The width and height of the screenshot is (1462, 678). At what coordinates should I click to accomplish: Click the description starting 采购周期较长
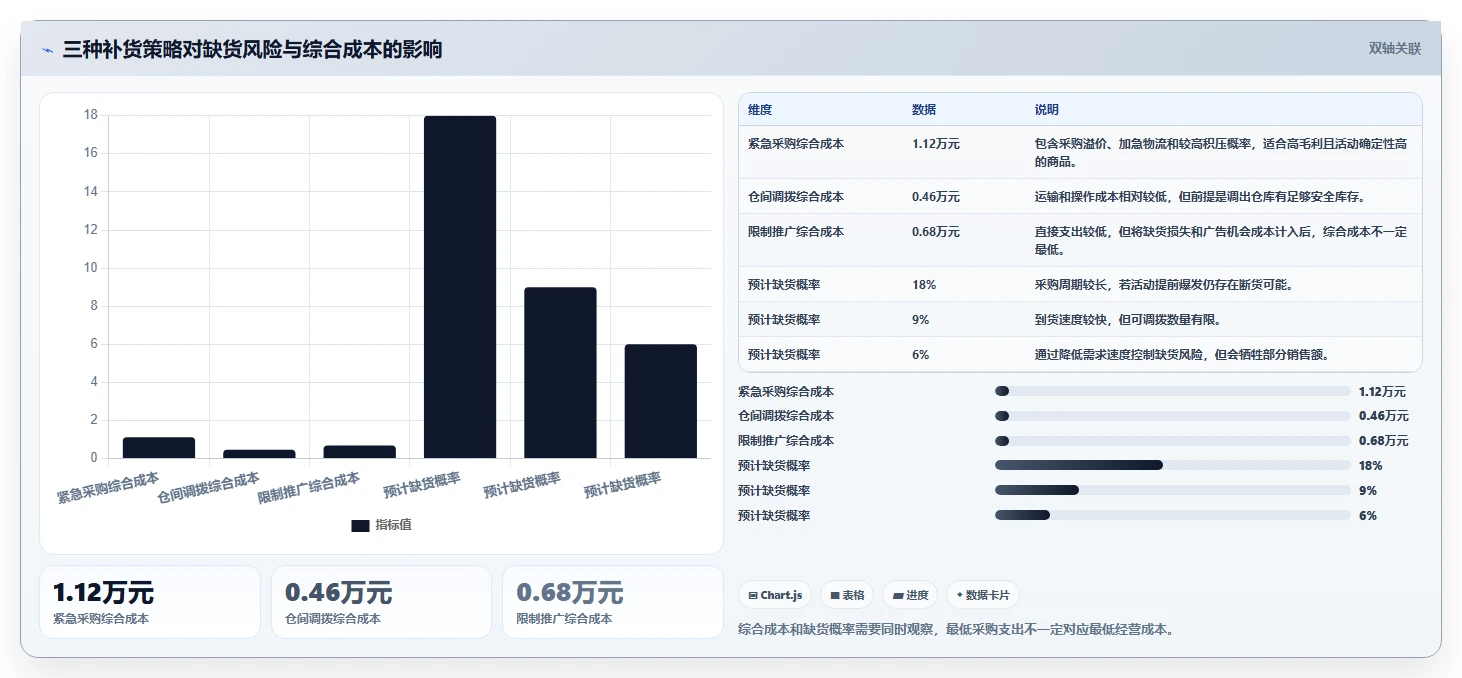click(x=1164, y=285)
